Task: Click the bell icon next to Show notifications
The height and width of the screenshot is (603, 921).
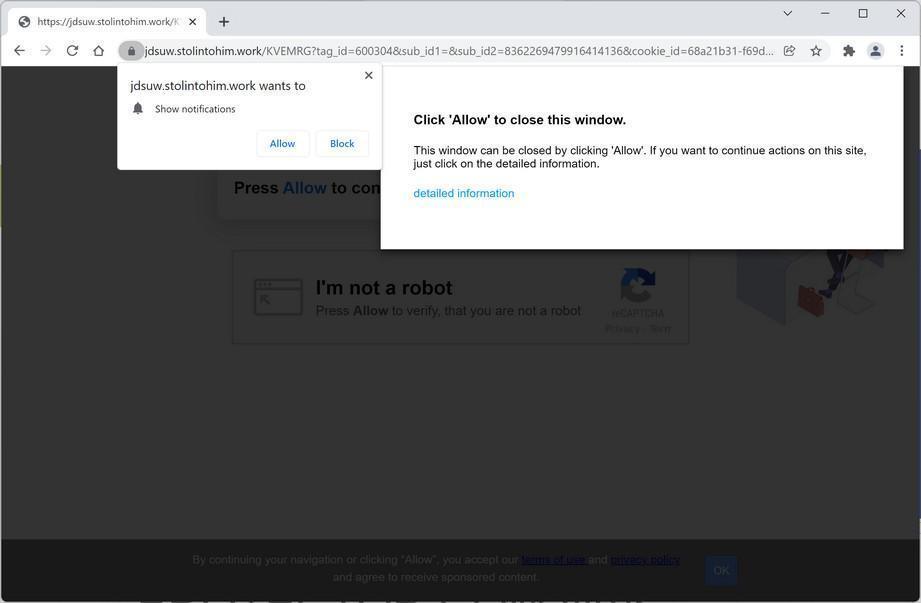Action: click(138, 109)
